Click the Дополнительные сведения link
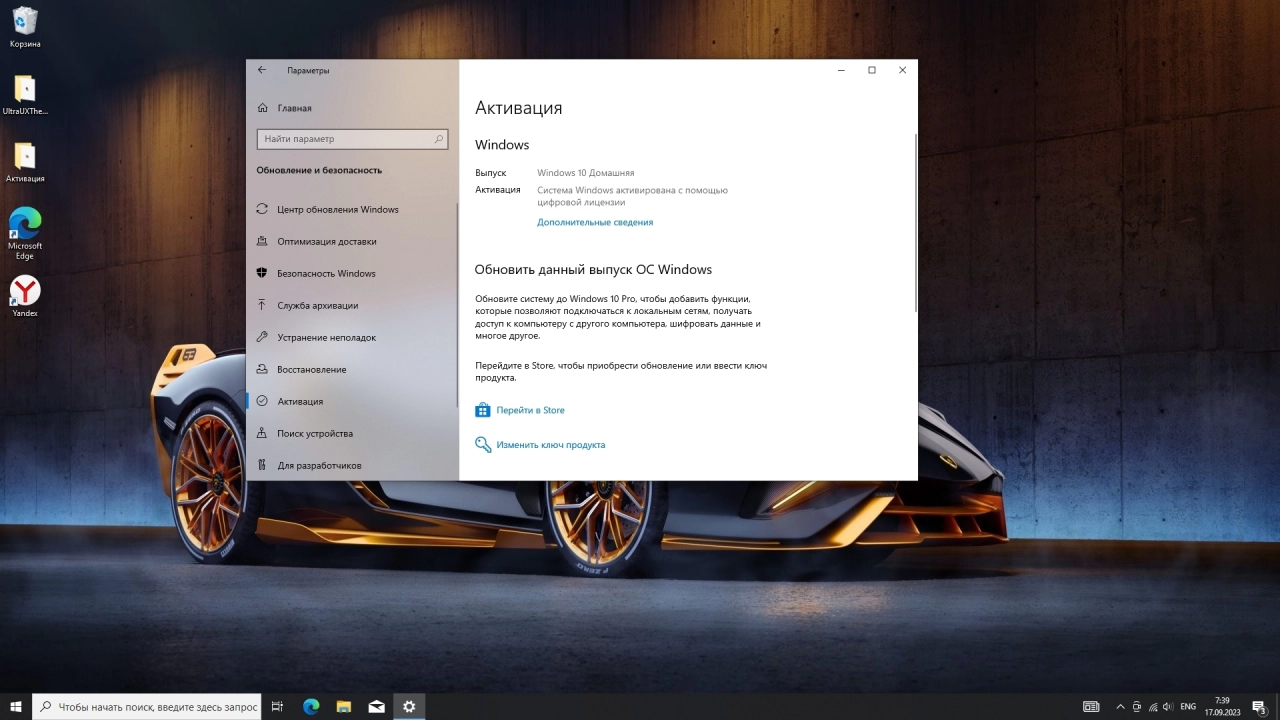 595,222
